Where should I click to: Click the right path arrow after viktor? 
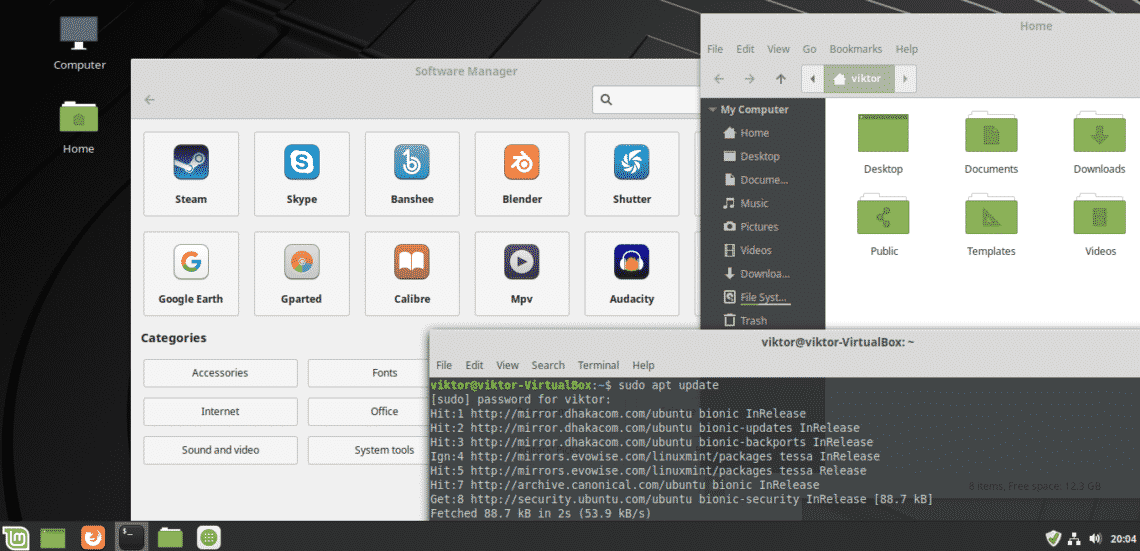click(905, 78)
